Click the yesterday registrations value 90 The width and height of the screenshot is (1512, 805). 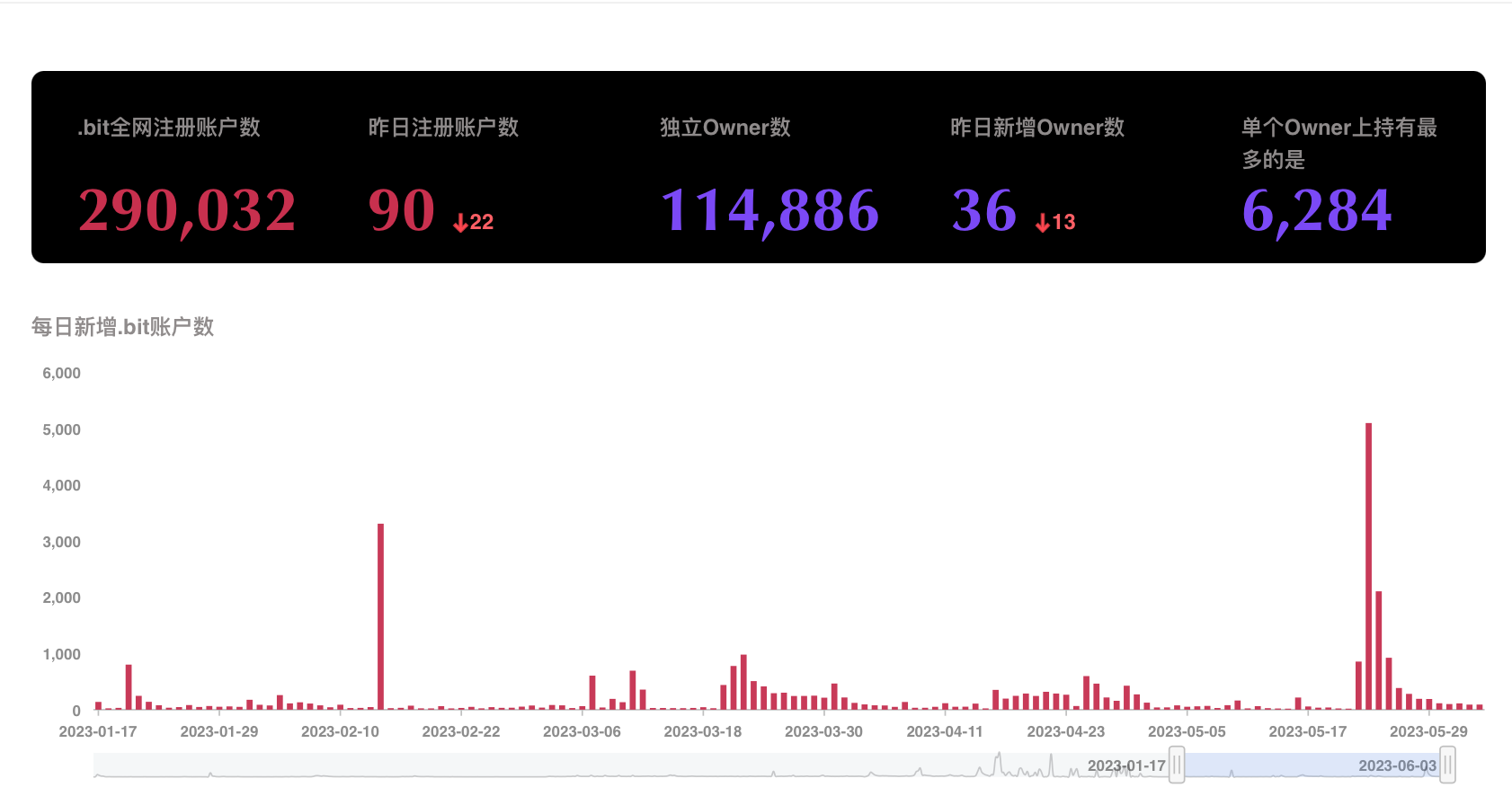[402, 211]
